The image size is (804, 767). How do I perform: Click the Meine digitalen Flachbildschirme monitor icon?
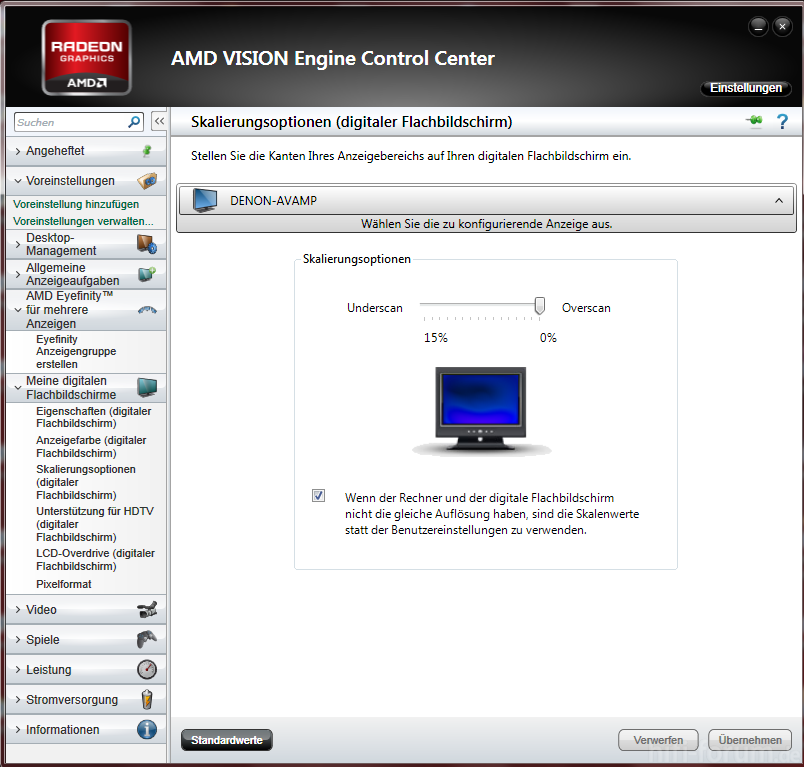click(x=147, y=388)
